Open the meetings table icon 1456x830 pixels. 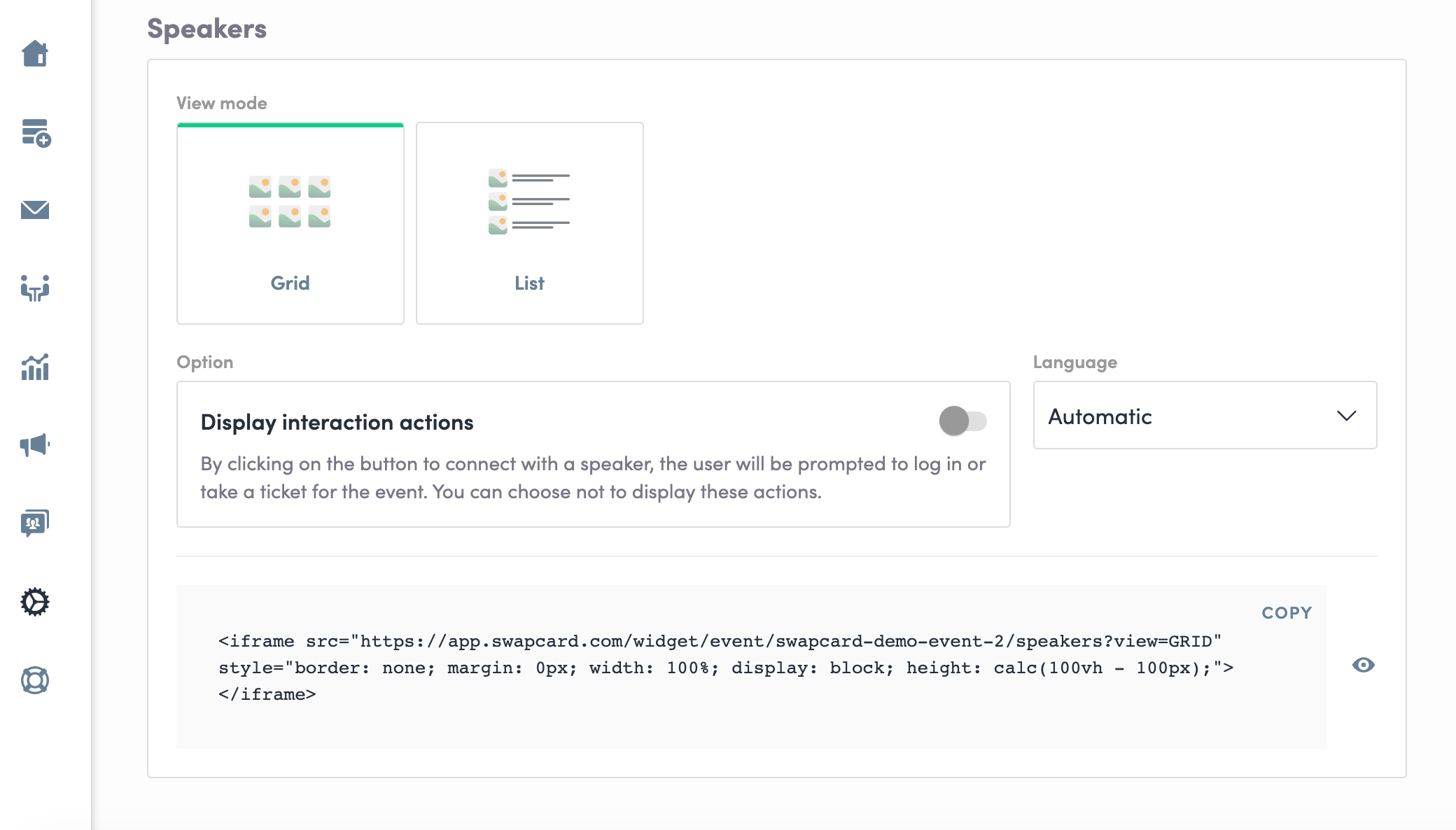[x=35, y=288]
